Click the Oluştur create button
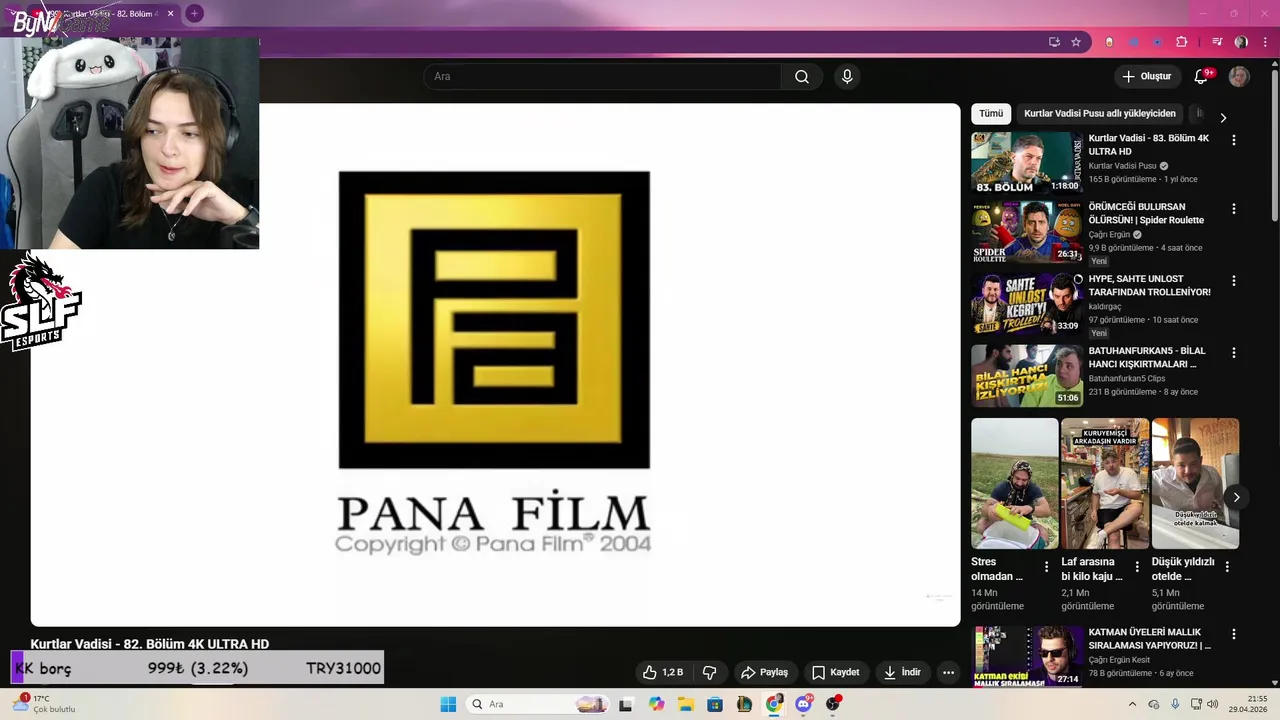 1146,77
